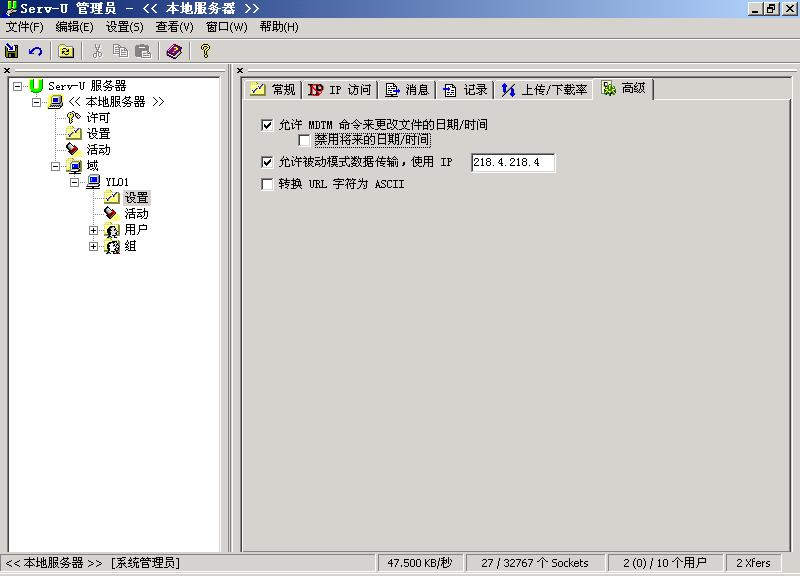Open the 帮助(H) menu
Image resolution: width=800 pixels, height=576 pixels.
[278, 27]
